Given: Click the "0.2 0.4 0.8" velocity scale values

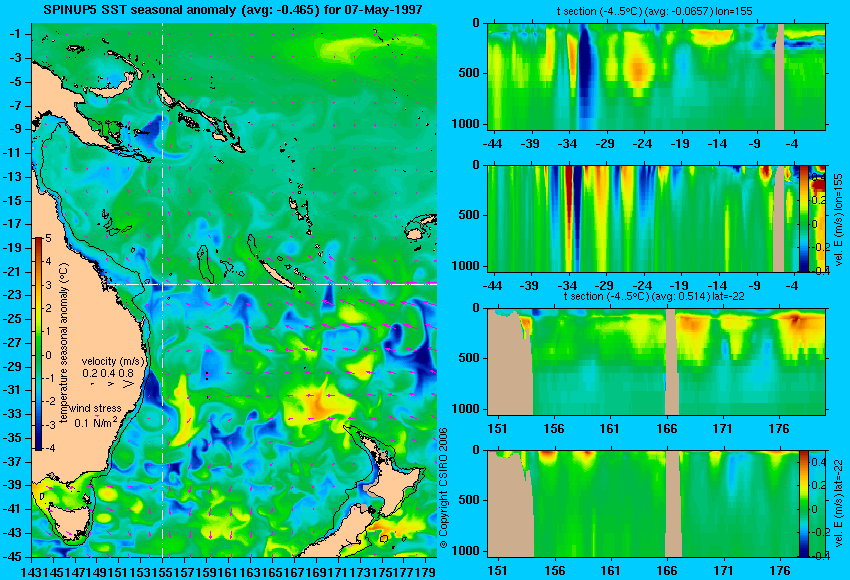Looking at the screenshot, I should tap(108, 373).
